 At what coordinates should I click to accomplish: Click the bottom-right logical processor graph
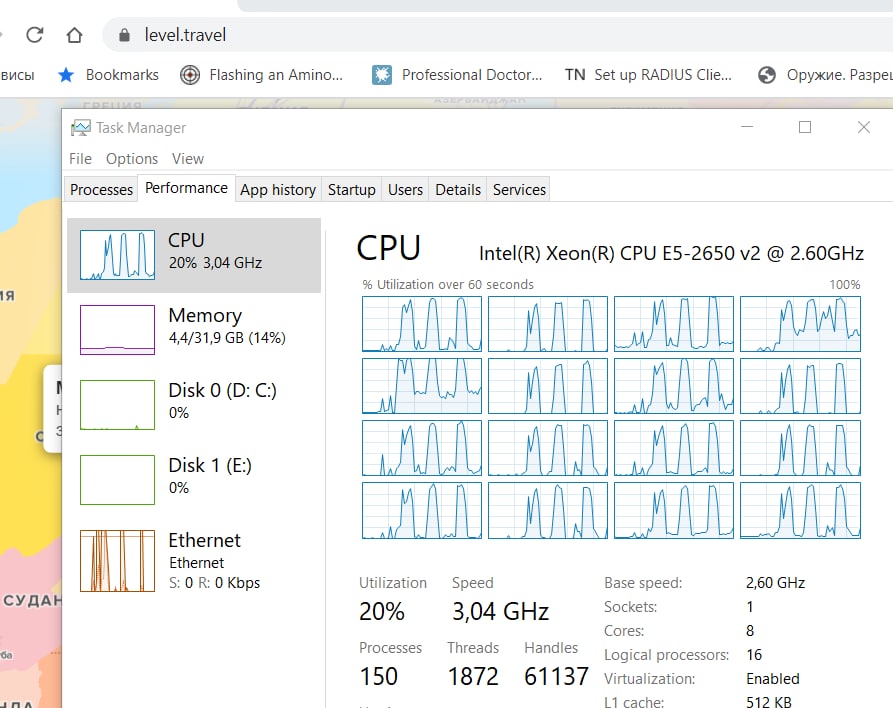click(x=800, y=510)
